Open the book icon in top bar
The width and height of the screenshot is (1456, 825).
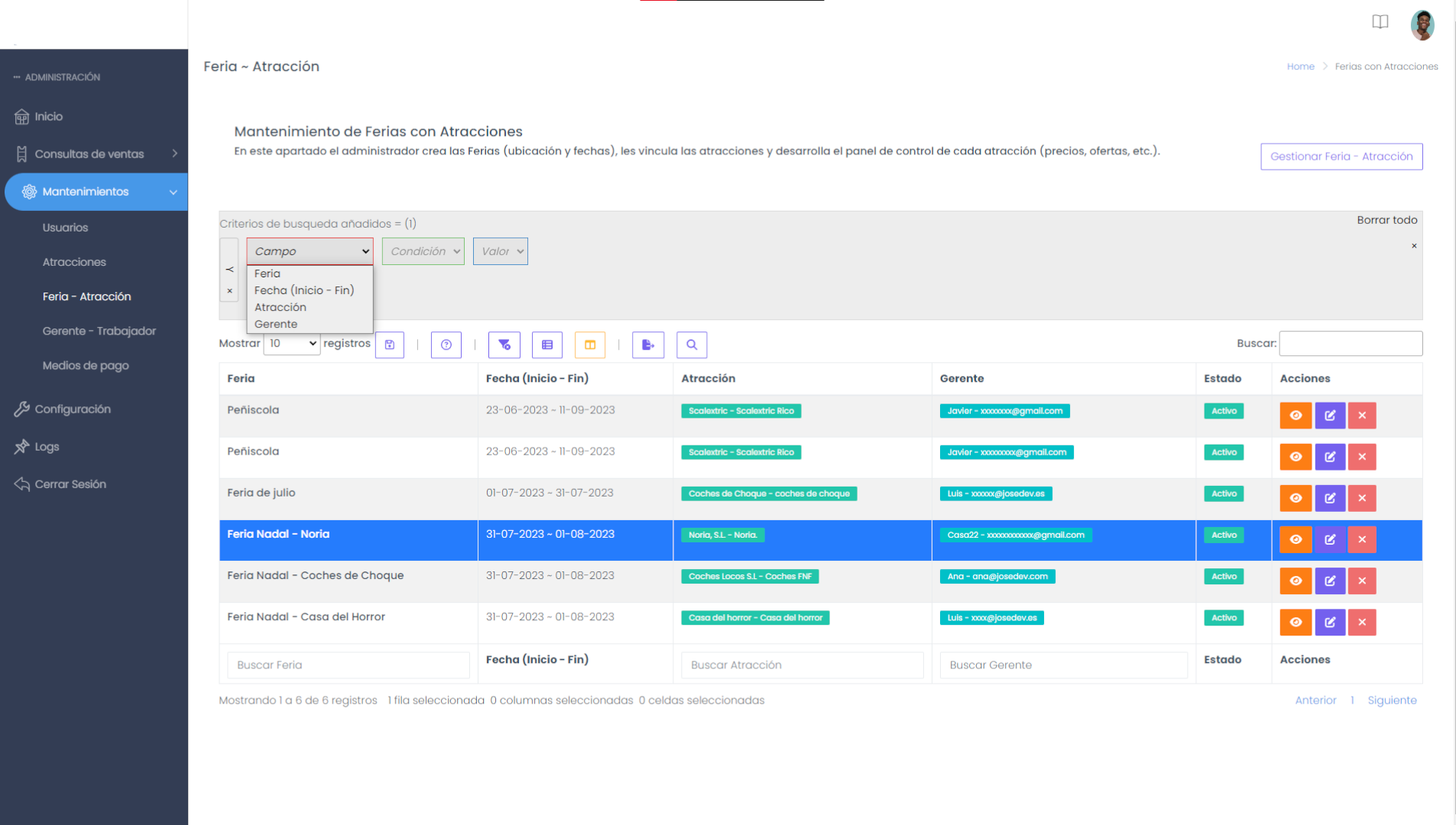[x=1380, y=21]
